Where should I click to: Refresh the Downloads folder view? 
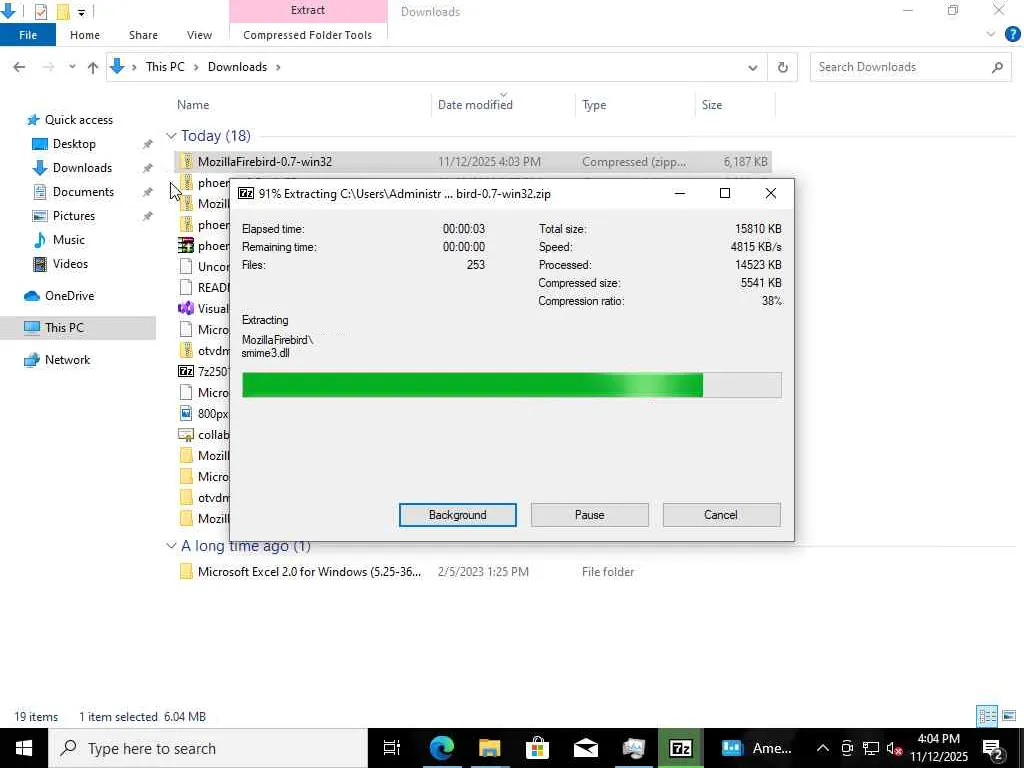tap(782, 67)
